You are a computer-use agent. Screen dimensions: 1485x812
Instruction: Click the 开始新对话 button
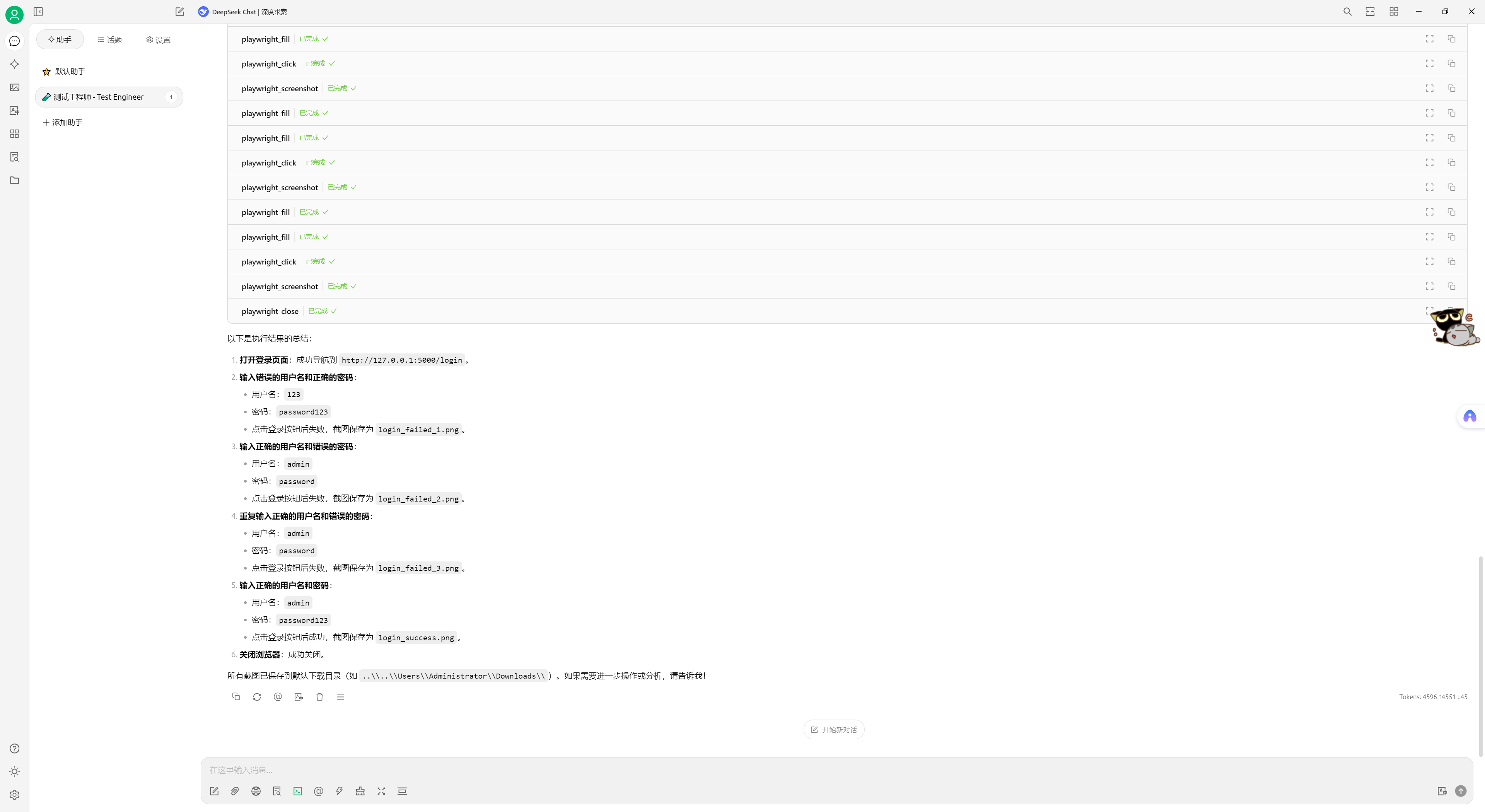tap(834, 730)
